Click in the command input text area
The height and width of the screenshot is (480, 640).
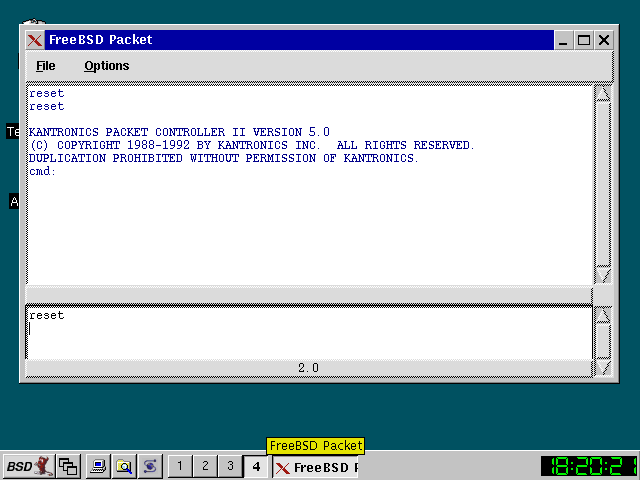[300, 335]
